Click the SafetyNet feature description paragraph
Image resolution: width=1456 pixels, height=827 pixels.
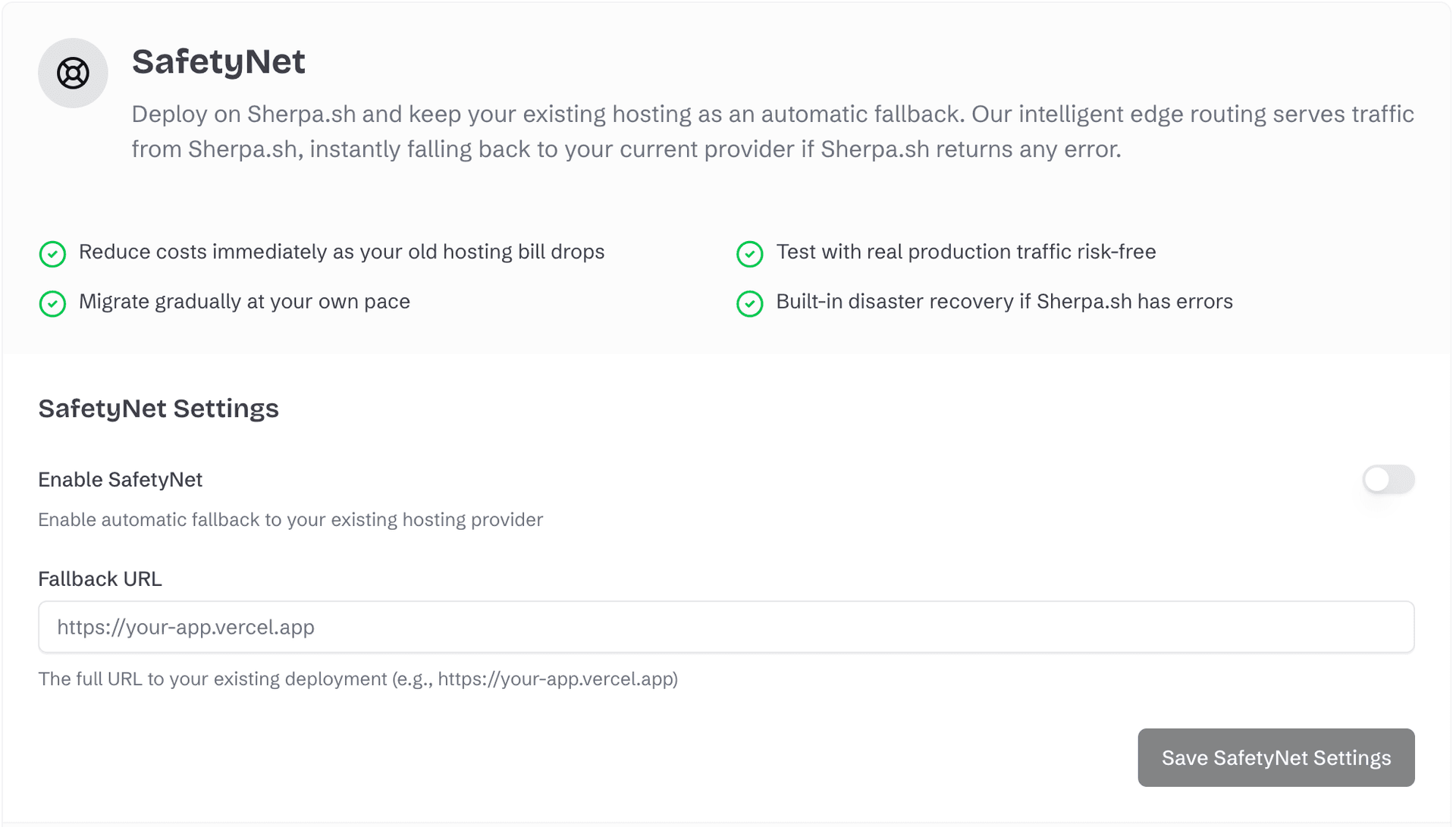coord(772,131)
